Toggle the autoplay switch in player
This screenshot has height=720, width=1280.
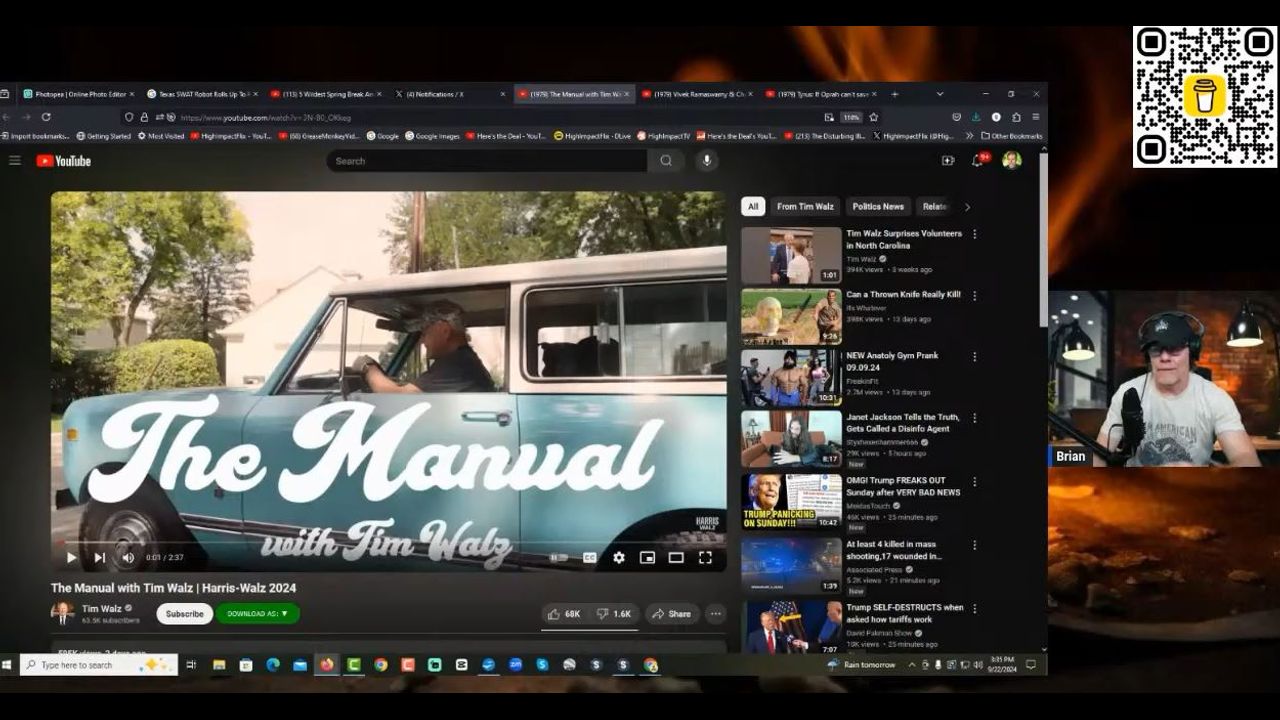coord(559,558)
